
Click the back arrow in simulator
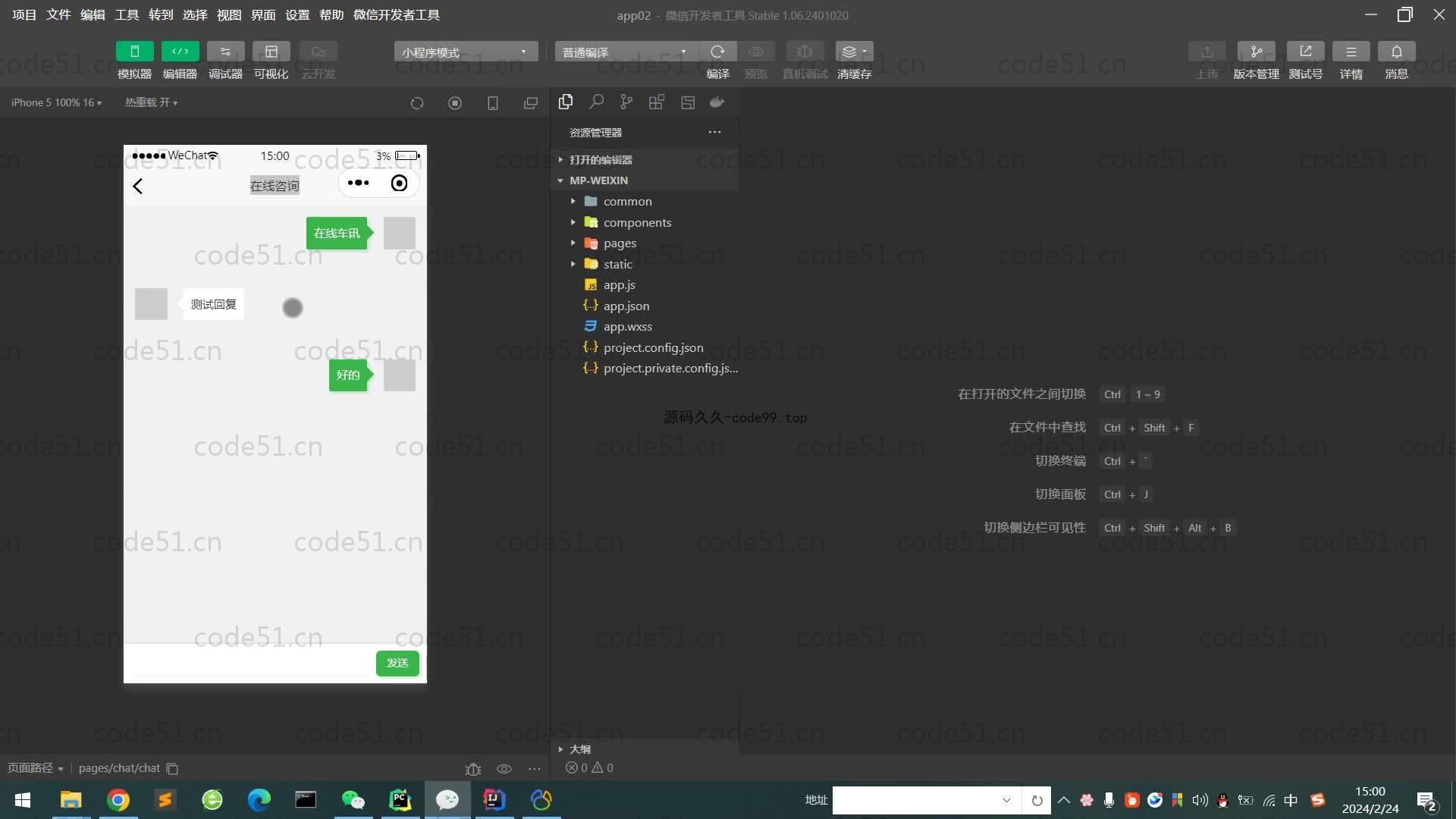pyautogui.click(x=138, y=186)
